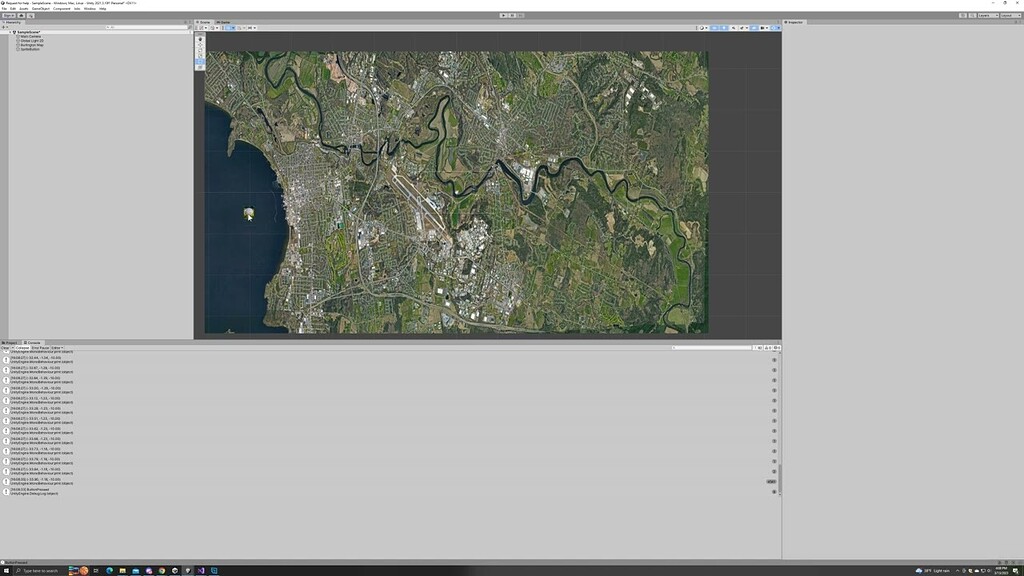
Task: Select Main Camera in the Hierarchy
Action: 30,36
